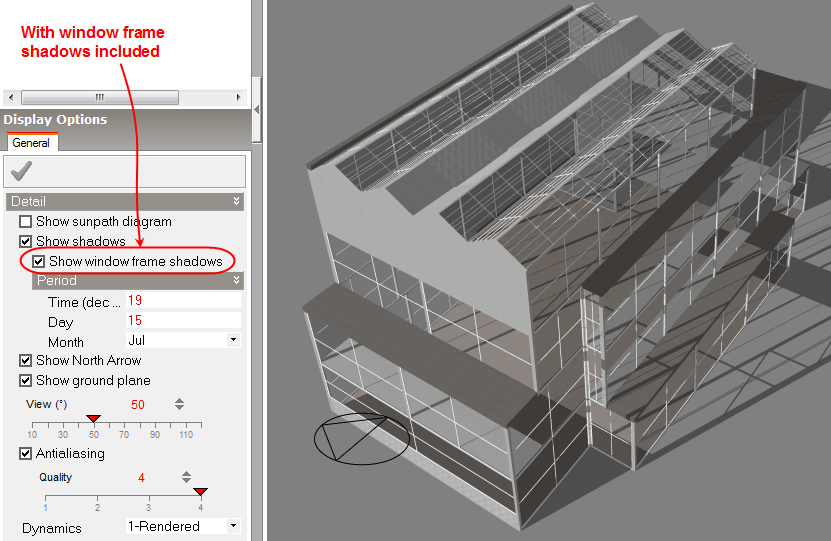The height and width of the screenshot is (541, 831).
Task: Disable the Show North Arrow checkbox
Action: (x=26, y=360)
